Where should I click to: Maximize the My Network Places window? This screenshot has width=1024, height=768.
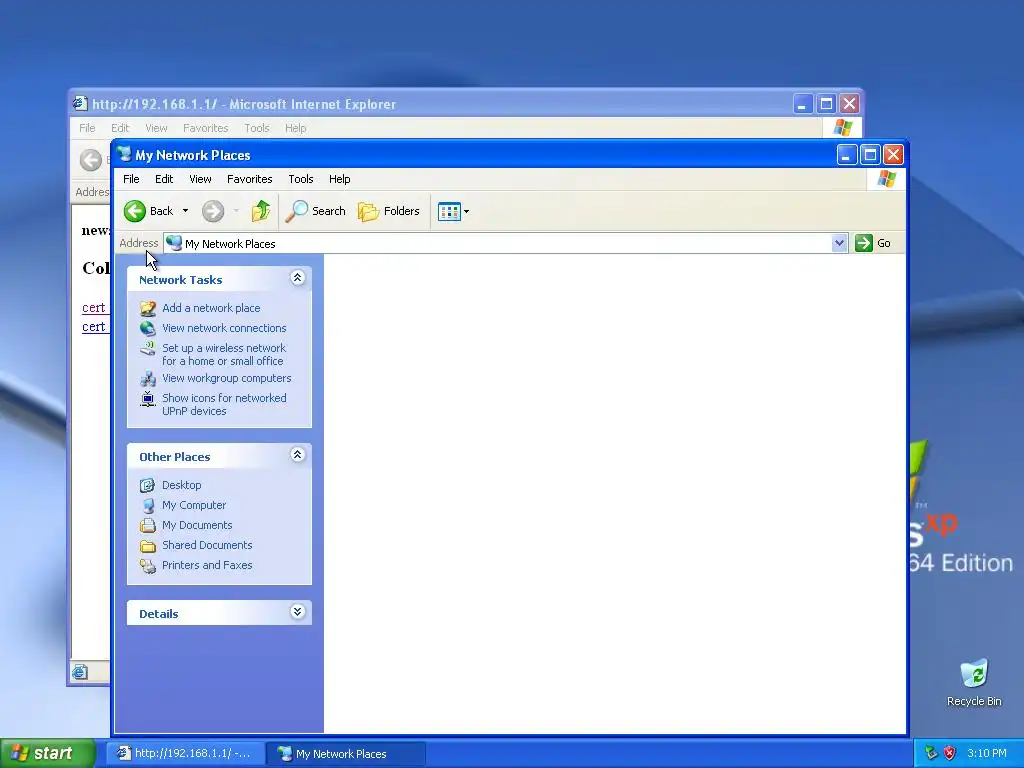point(870,155)
